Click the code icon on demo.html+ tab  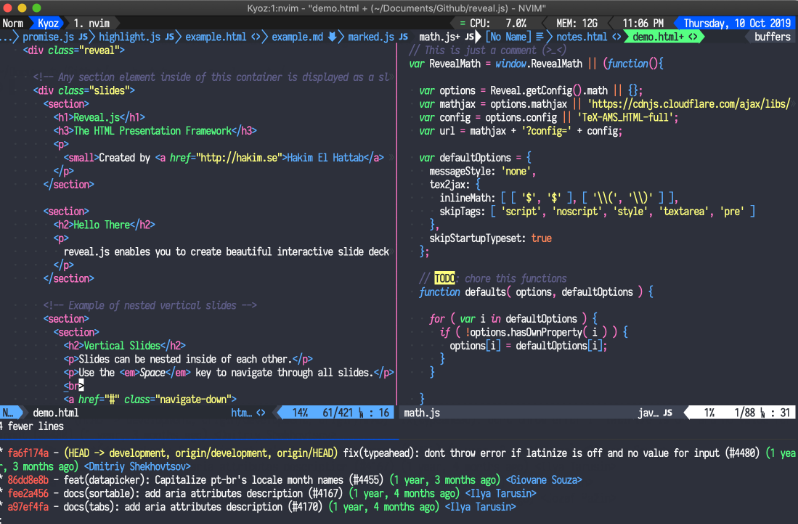click(693, 37)
